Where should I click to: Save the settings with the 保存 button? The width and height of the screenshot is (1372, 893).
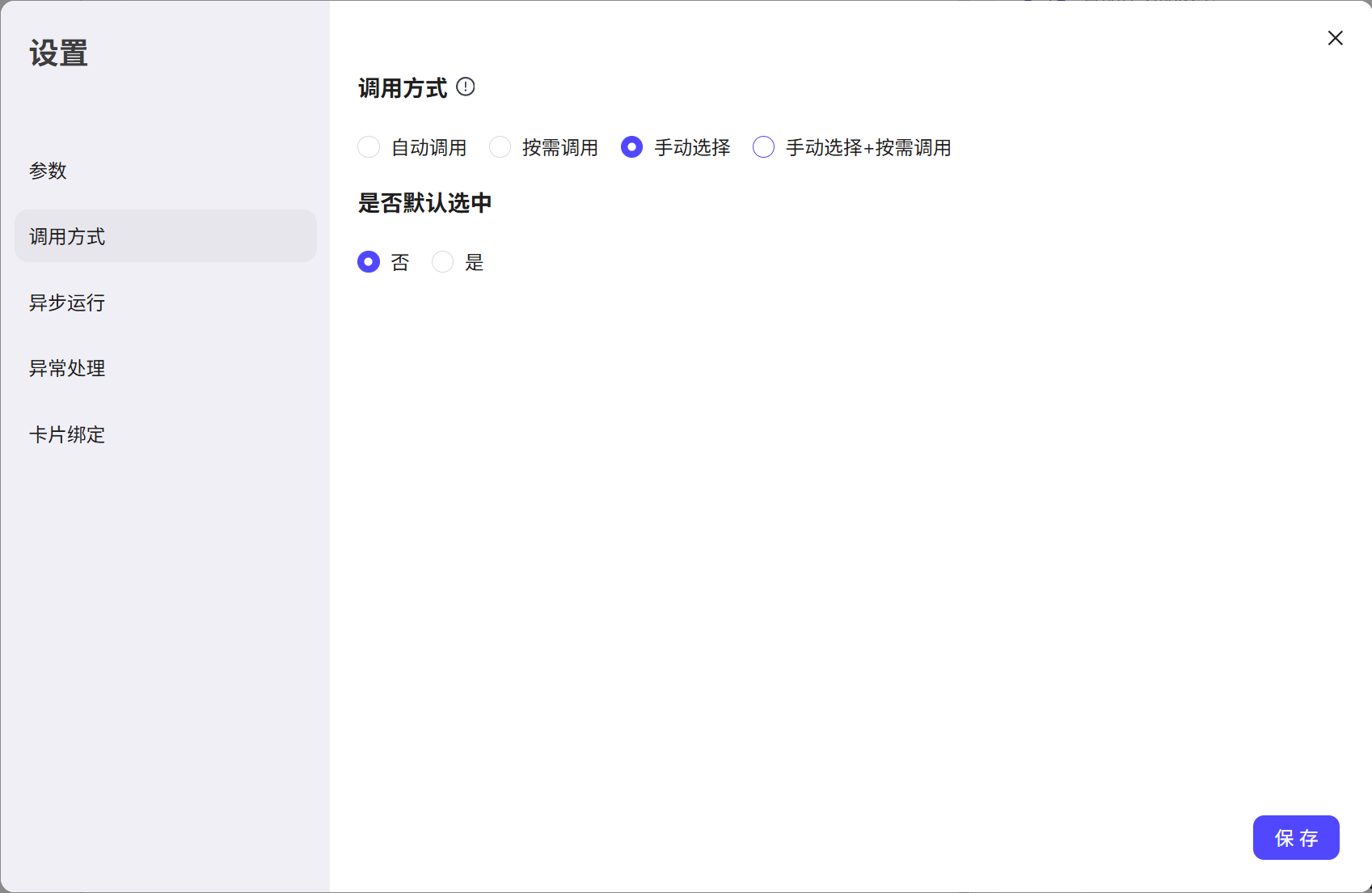[x=1295, y=838]
